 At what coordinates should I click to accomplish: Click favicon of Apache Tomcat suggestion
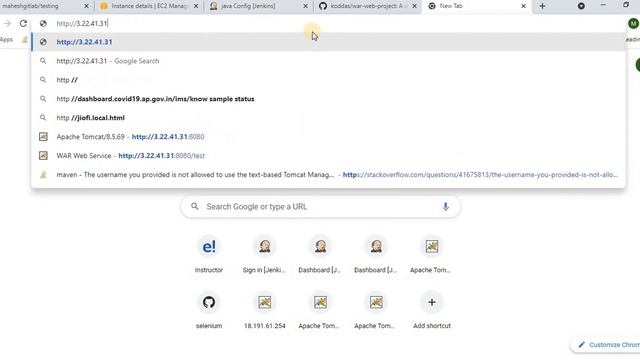[x=43, y=137]
